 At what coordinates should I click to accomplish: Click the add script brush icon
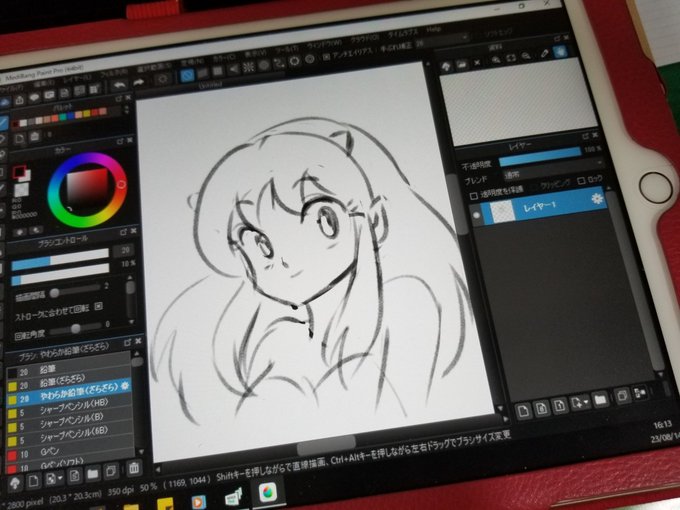click(75, 476)
